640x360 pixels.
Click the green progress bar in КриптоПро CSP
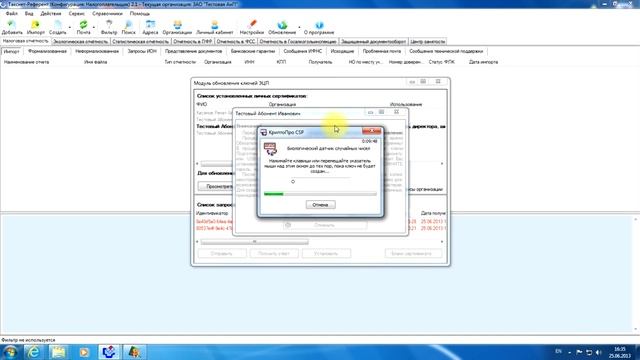click(x=320, y=194)
